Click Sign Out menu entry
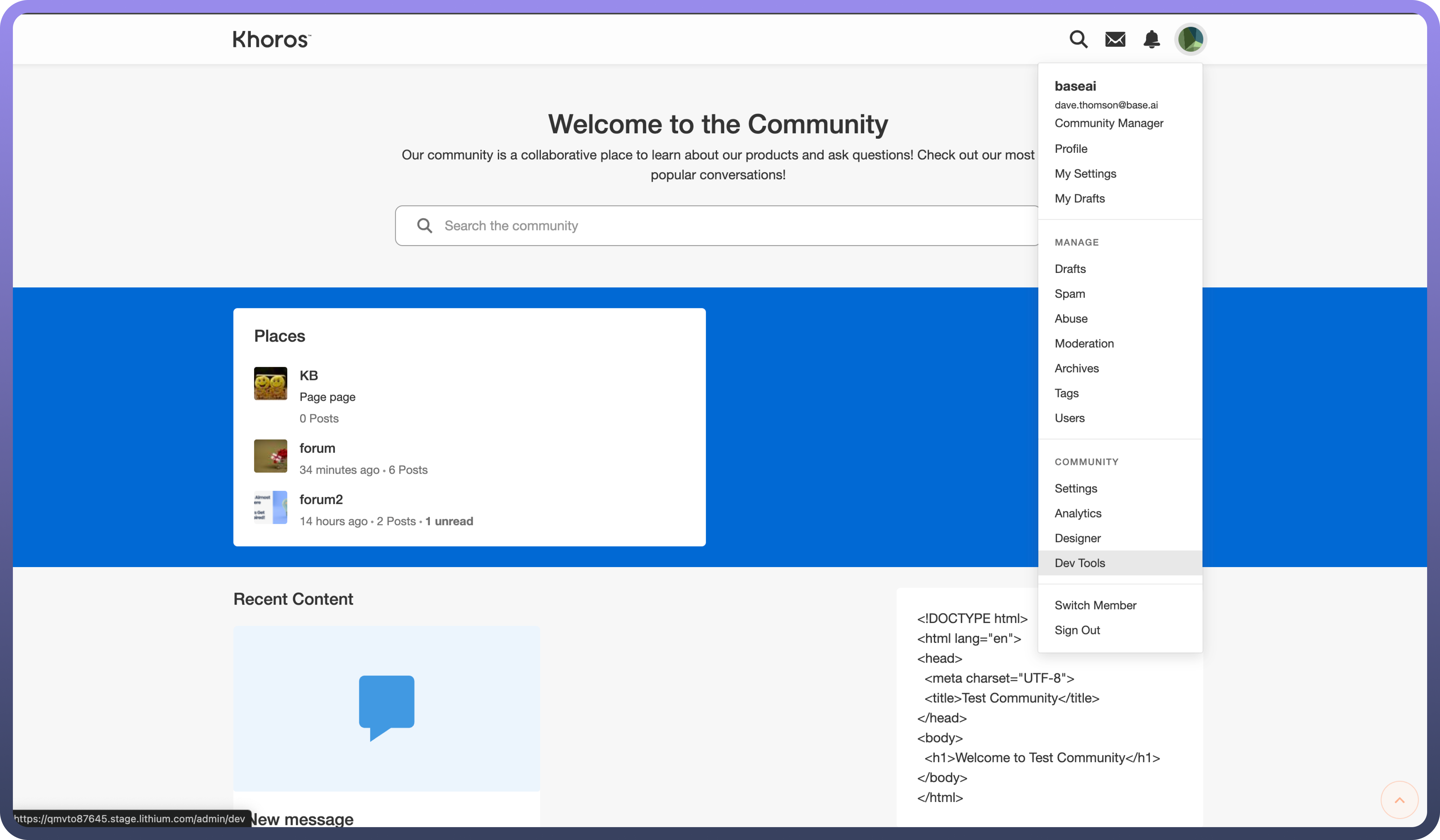 pyautogui.click(x=1076, y=630)
